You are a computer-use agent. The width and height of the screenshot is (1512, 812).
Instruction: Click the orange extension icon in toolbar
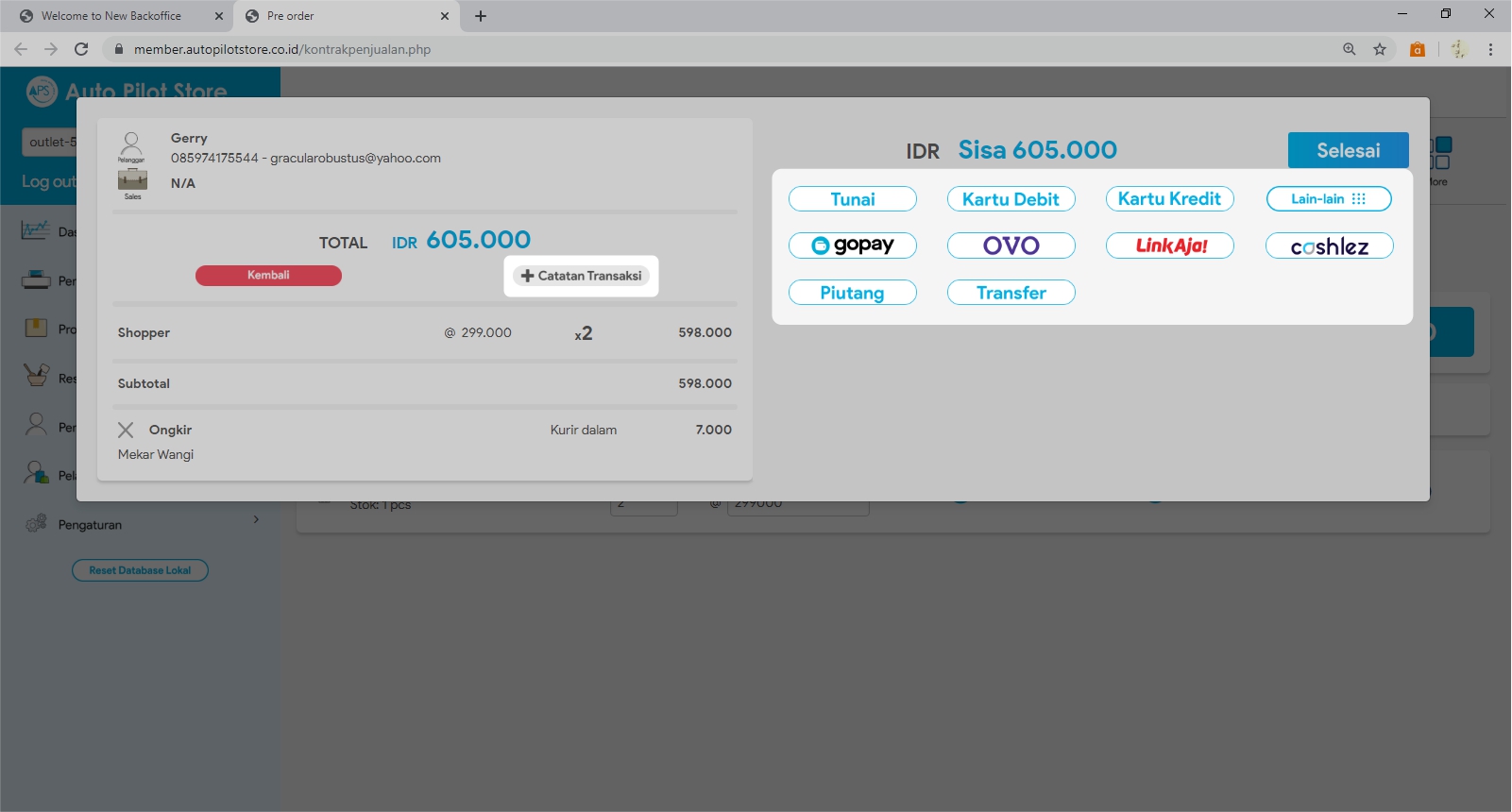pyautogui.click(x=1417, y=49)
